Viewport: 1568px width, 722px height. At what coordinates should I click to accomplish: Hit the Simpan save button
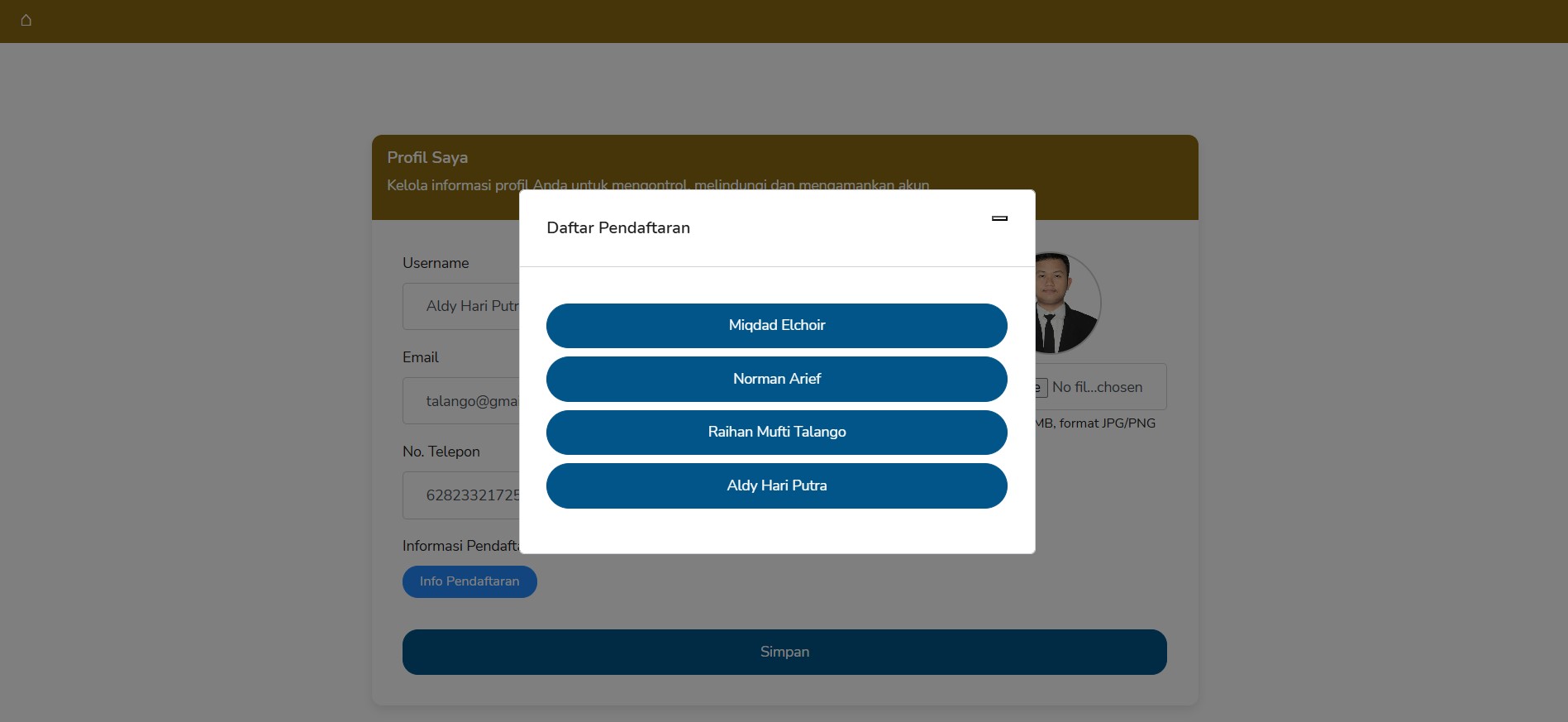(784, 652)
